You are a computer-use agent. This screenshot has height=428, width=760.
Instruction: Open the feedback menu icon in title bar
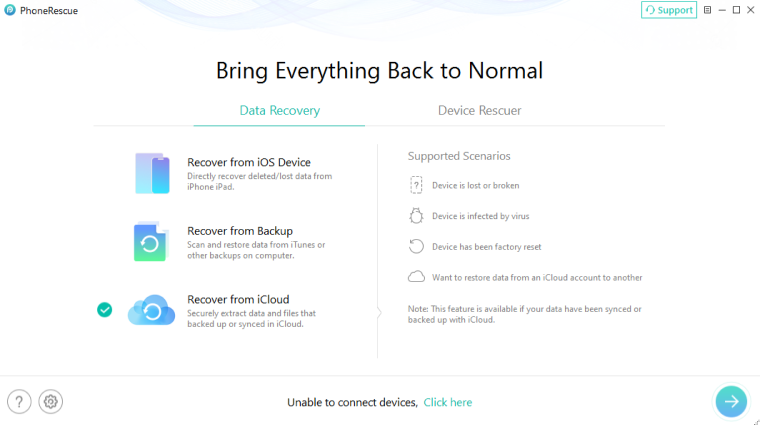click(x=707, y=10)
